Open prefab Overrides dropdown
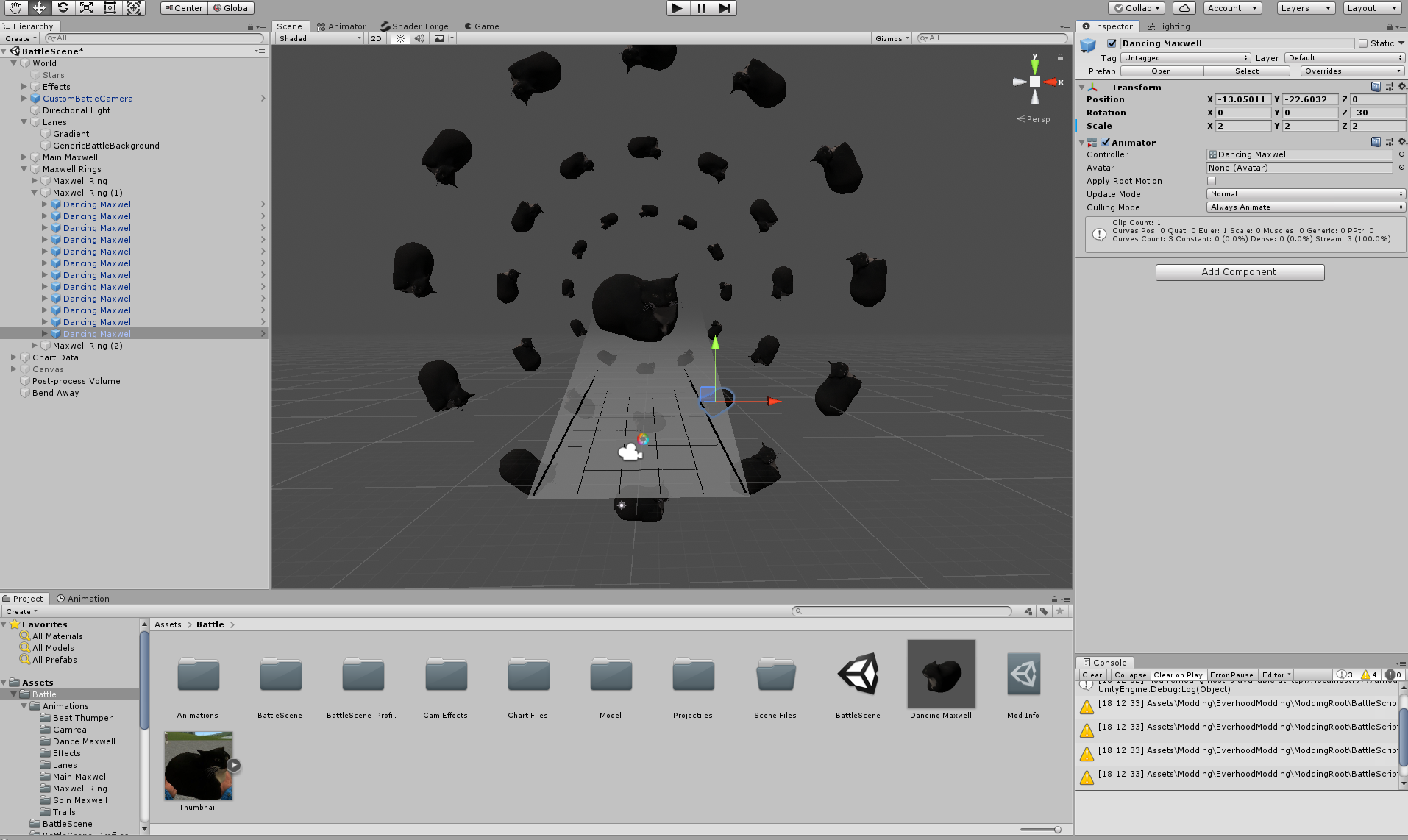The height and width of the screenshot is (840, 1408). point(1353,71)
